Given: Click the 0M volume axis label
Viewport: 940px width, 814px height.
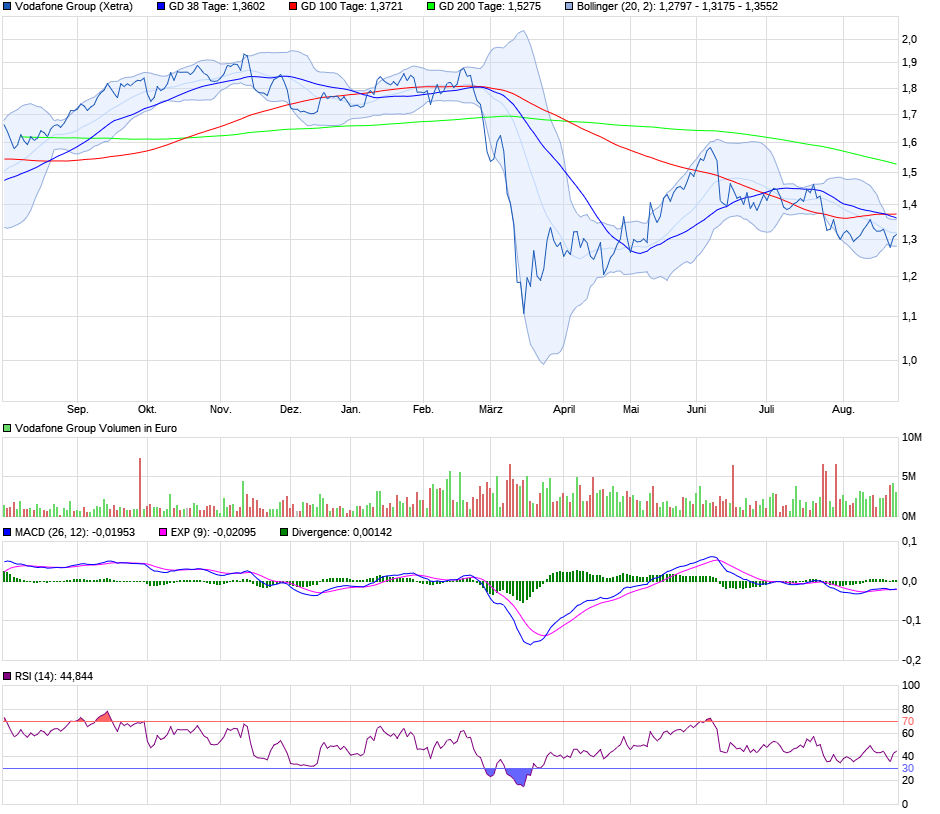Looking at the screenshot, I should [x=909, y=516].
